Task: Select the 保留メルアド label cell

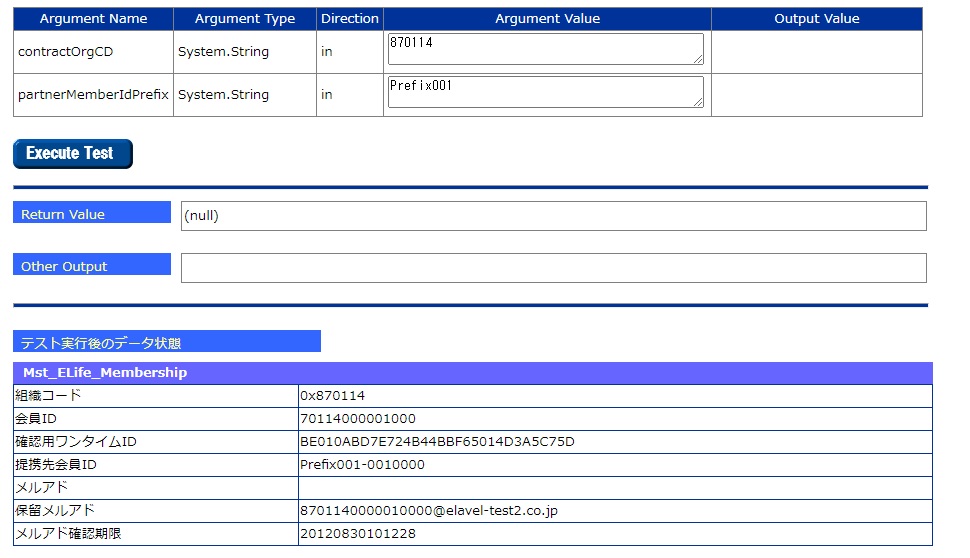Action: (156, 510)
